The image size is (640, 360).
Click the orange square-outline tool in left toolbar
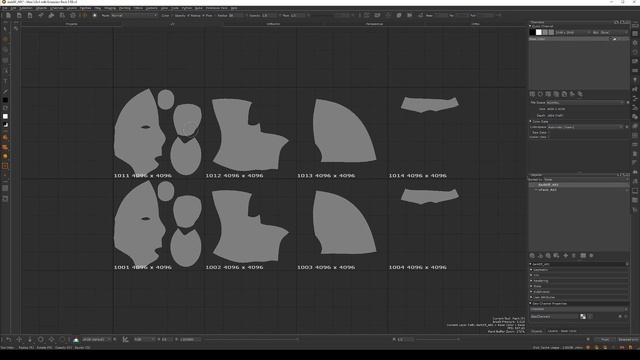[x=5, y=166]
